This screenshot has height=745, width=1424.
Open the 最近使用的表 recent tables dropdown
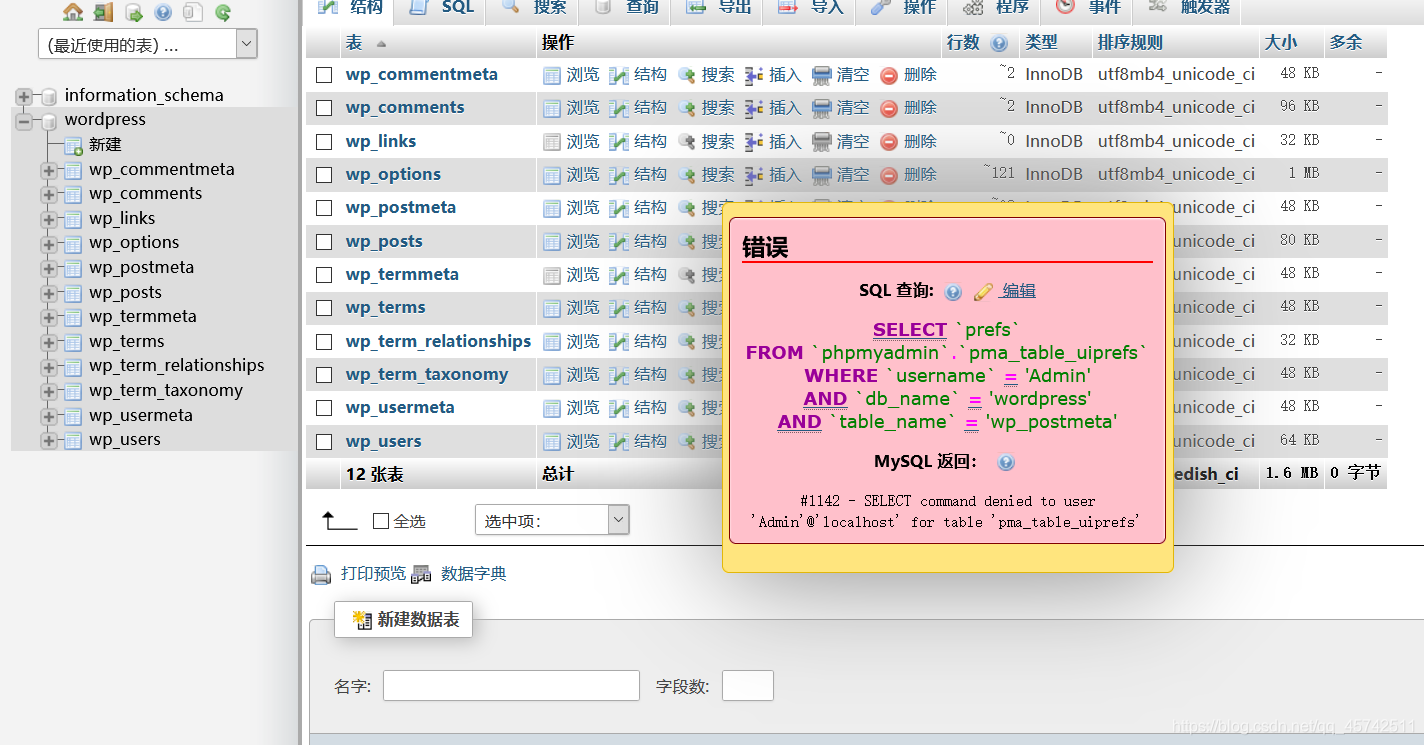coord(148,44)
